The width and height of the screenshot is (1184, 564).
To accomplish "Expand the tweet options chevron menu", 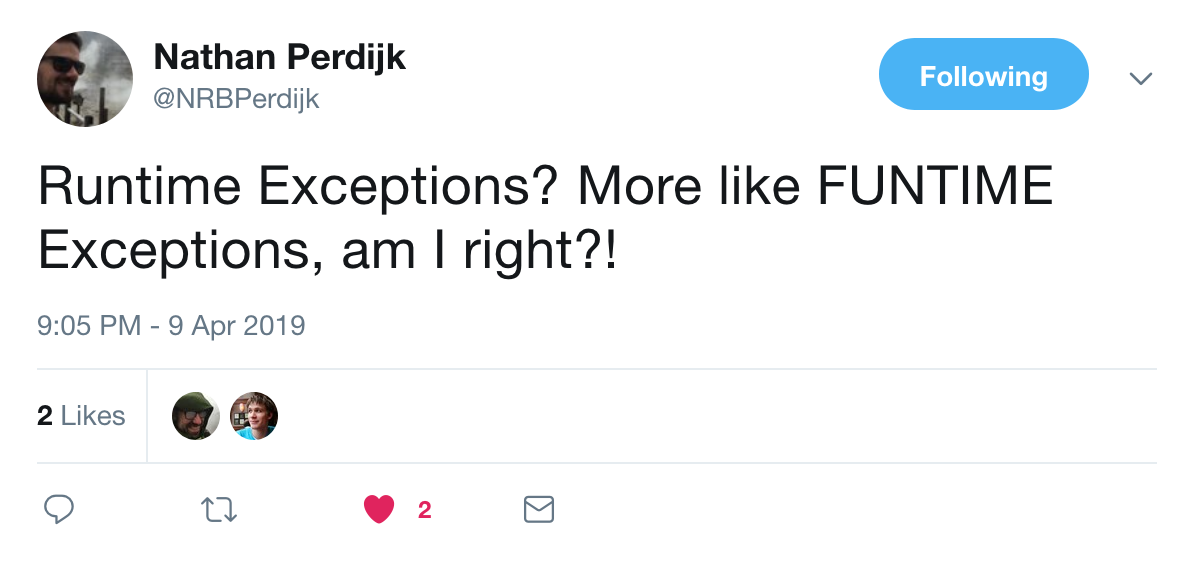I will point(1140,78).
